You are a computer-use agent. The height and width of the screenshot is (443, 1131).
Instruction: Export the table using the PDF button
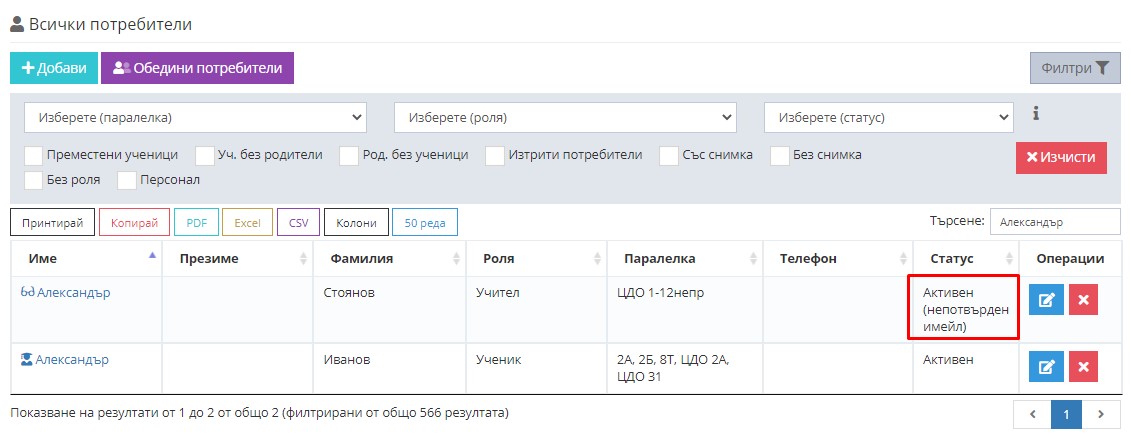point(195,223)
